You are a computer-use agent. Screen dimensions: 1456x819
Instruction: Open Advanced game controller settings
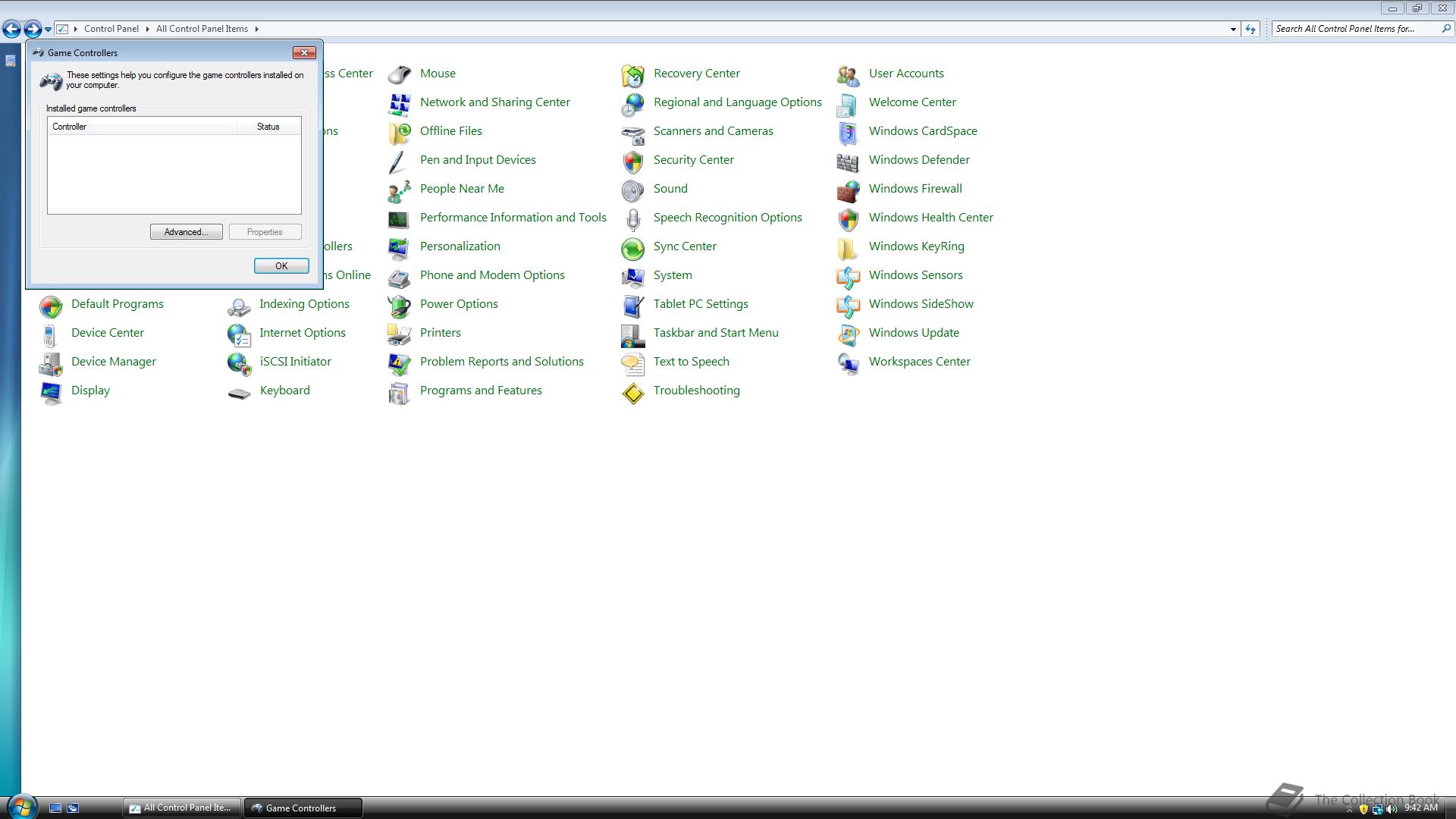coord(186,232)
